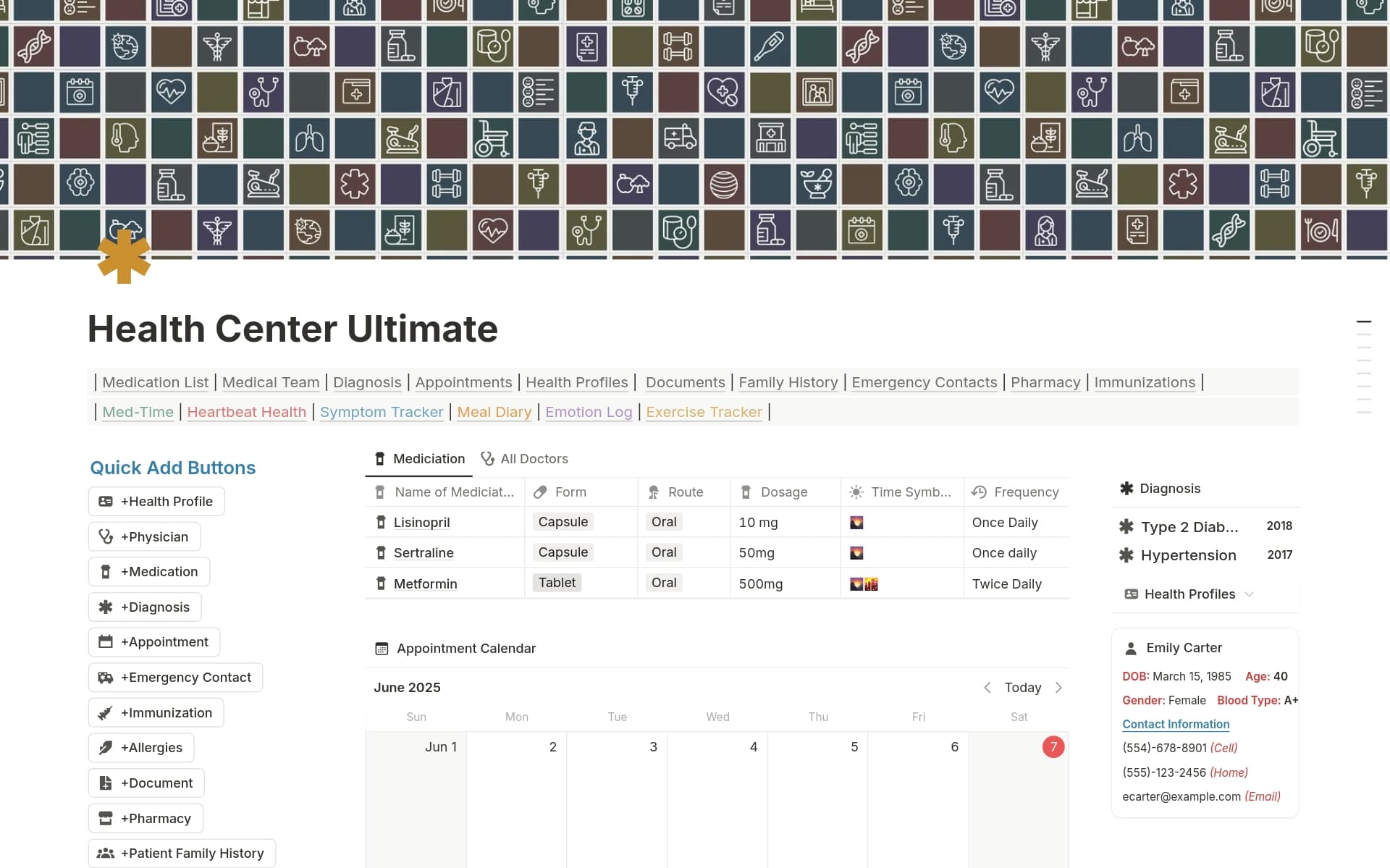Click the red badge on June 7
The image size is (1390, 868).
point(1053,746)
